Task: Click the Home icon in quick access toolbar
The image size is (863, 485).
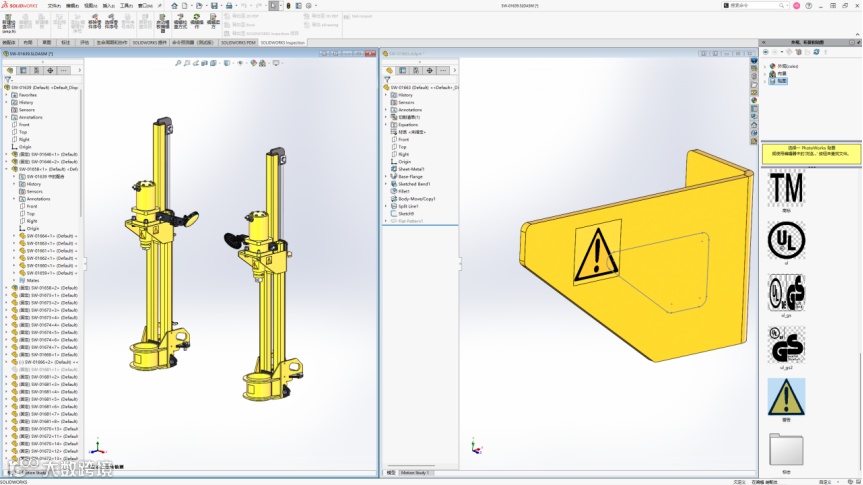Action: tap(174, 6)
